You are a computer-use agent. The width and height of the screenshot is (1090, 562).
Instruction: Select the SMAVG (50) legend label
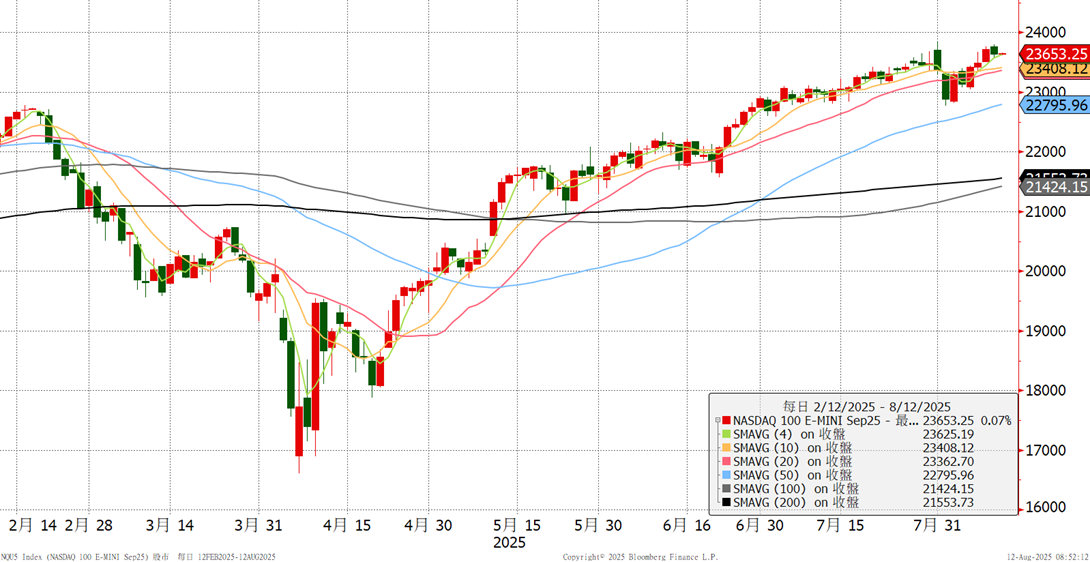tap(792, 474)
